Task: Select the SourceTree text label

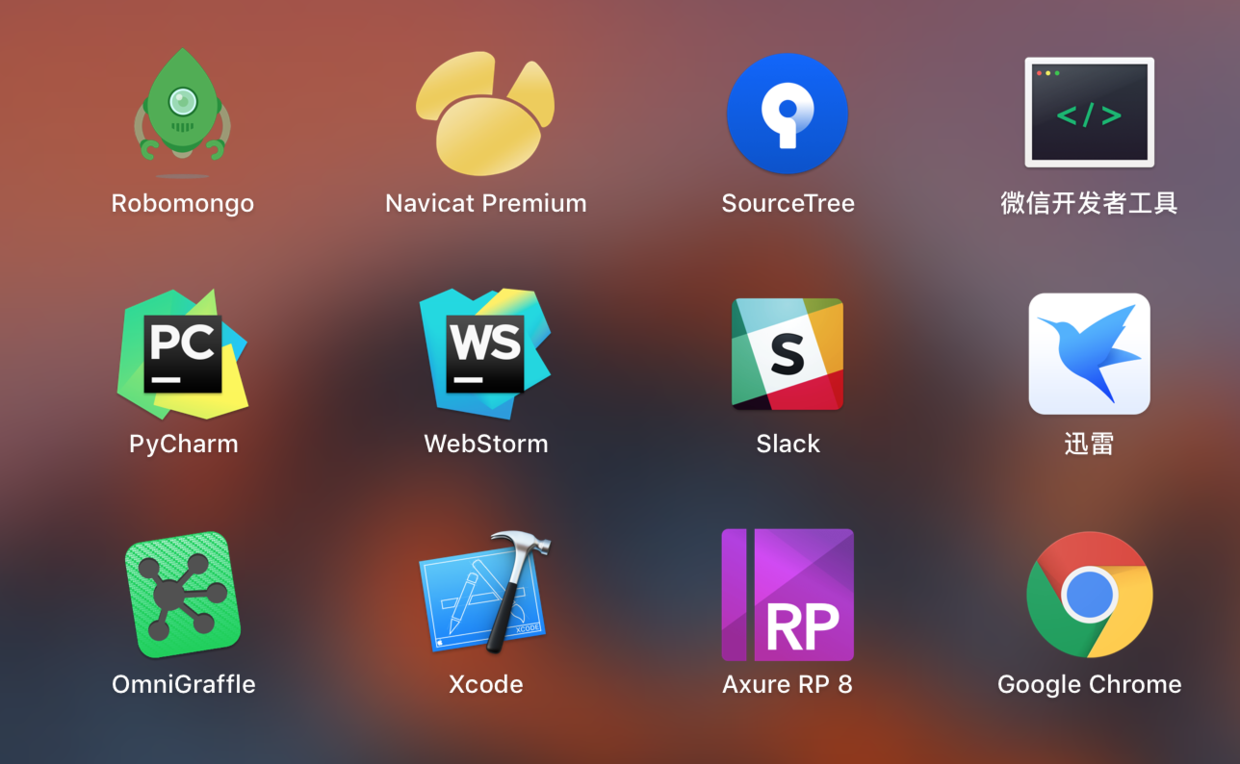Action: coord(788,203)
